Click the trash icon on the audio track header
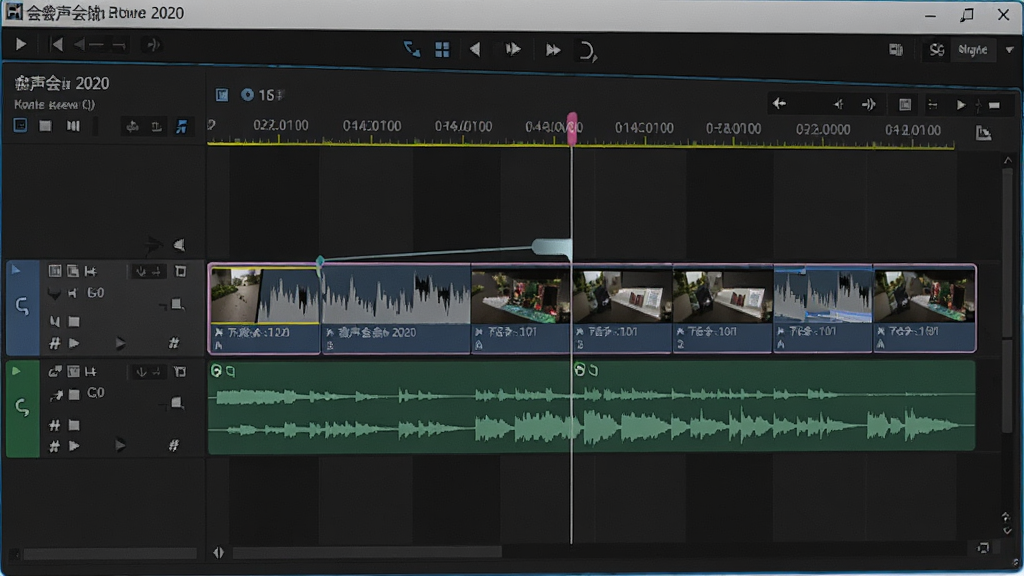The width and height of the screenshot is (1024, 576). (180, 372)
